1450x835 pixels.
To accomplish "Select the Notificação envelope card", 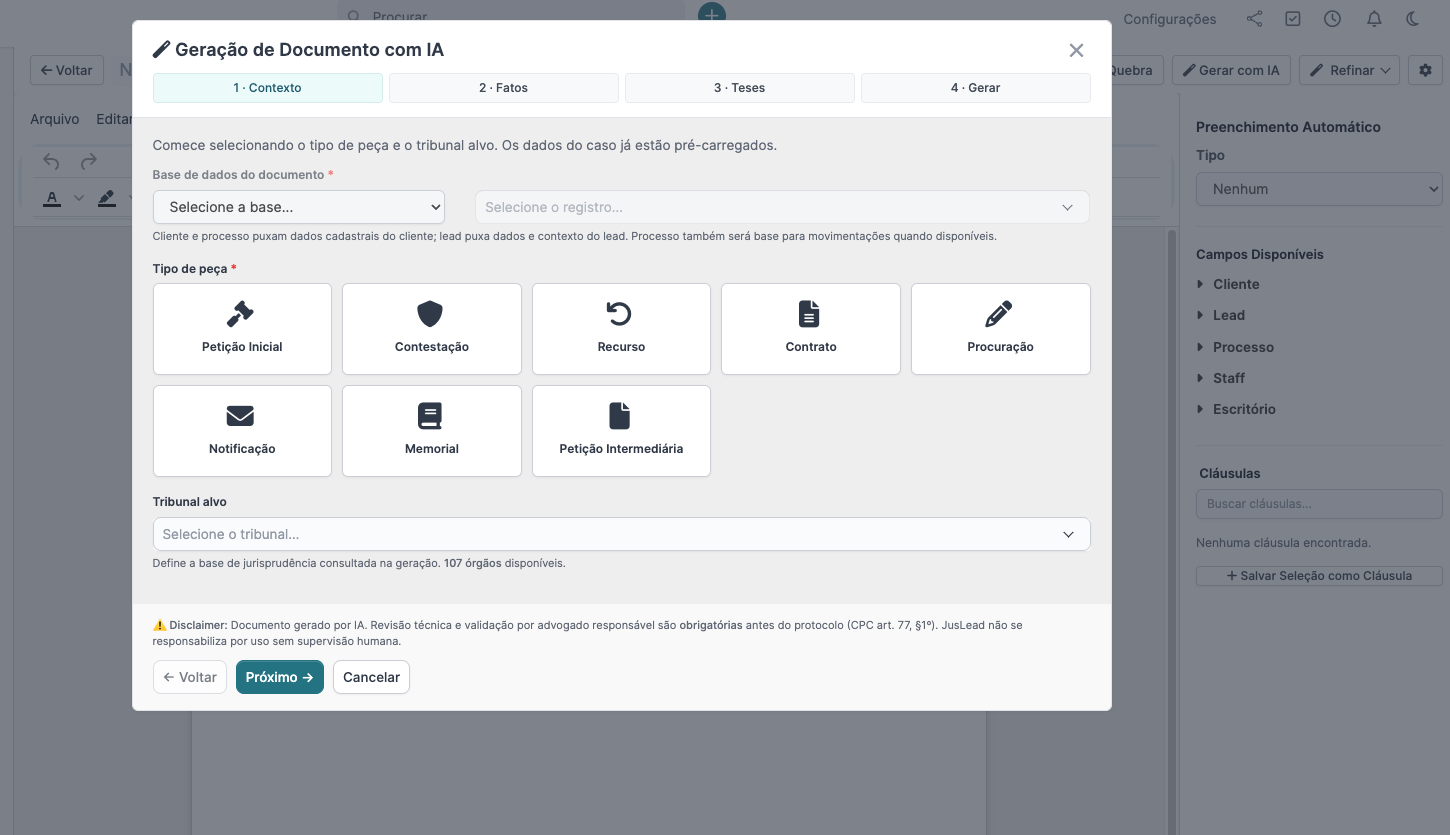I will click(x=242, y=431).
